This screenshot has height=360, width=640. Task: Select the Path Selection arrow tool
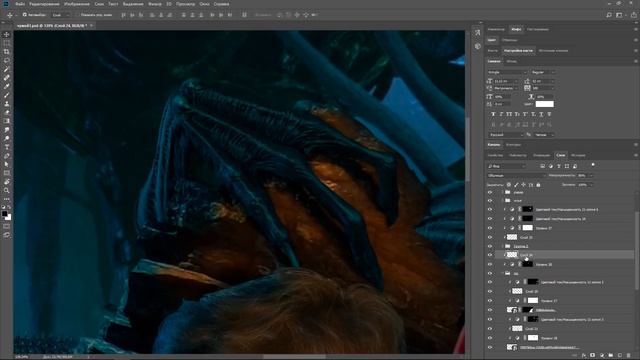point(7,164)
